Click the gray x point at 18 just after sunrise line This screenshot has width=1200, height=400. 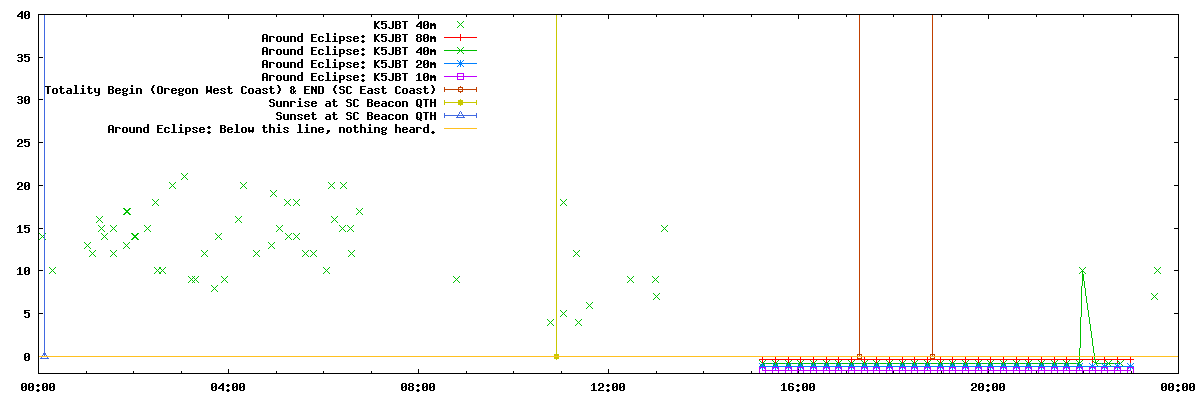point(563,202)
